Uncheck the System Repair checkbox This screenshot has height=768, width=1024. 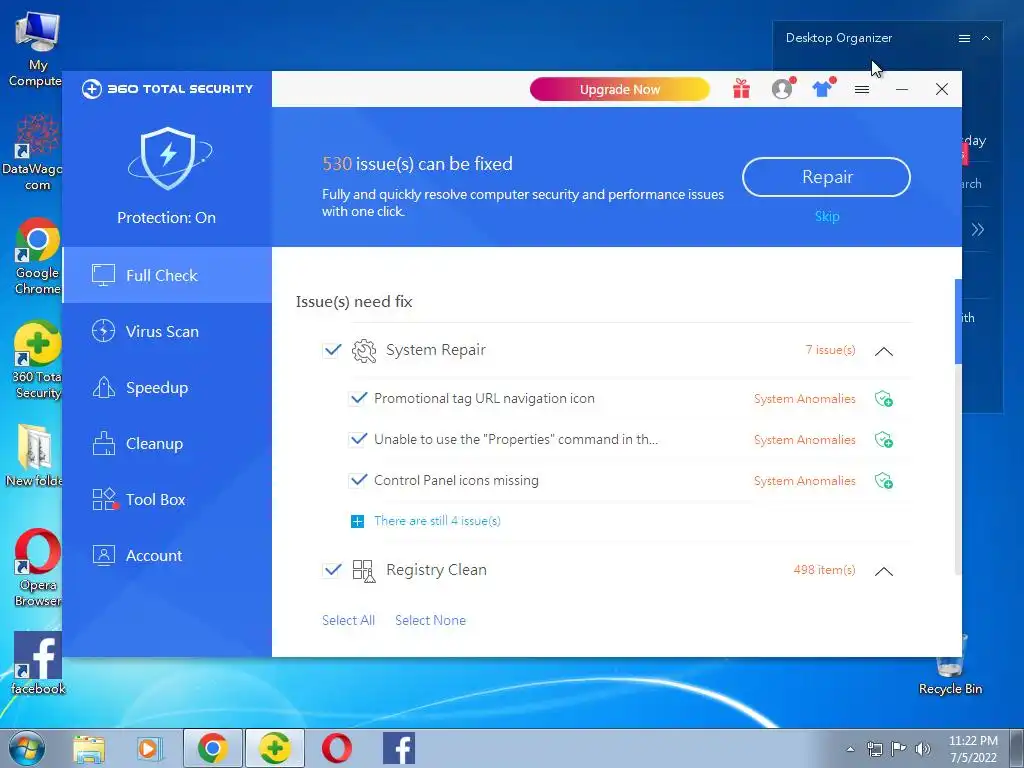point(332,351)
